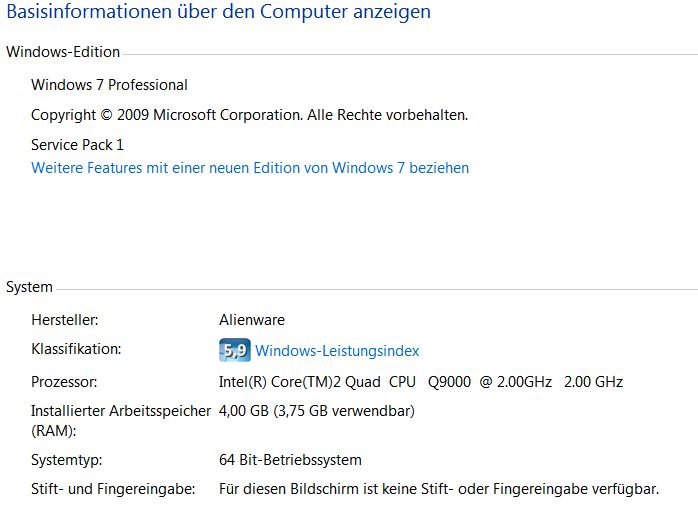Click the 'Systemtyp:' label
This screenshot has width=698, height=513.
pyautogui.click(x=67, y=460)
